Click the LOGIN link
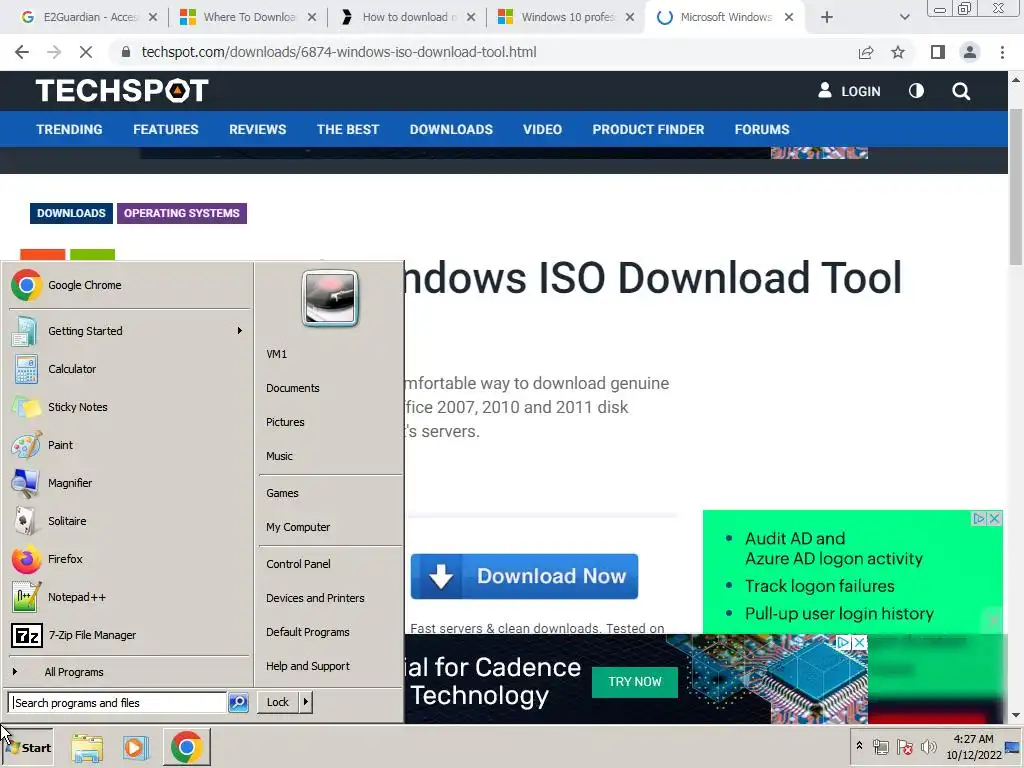 tap(849, 91)
